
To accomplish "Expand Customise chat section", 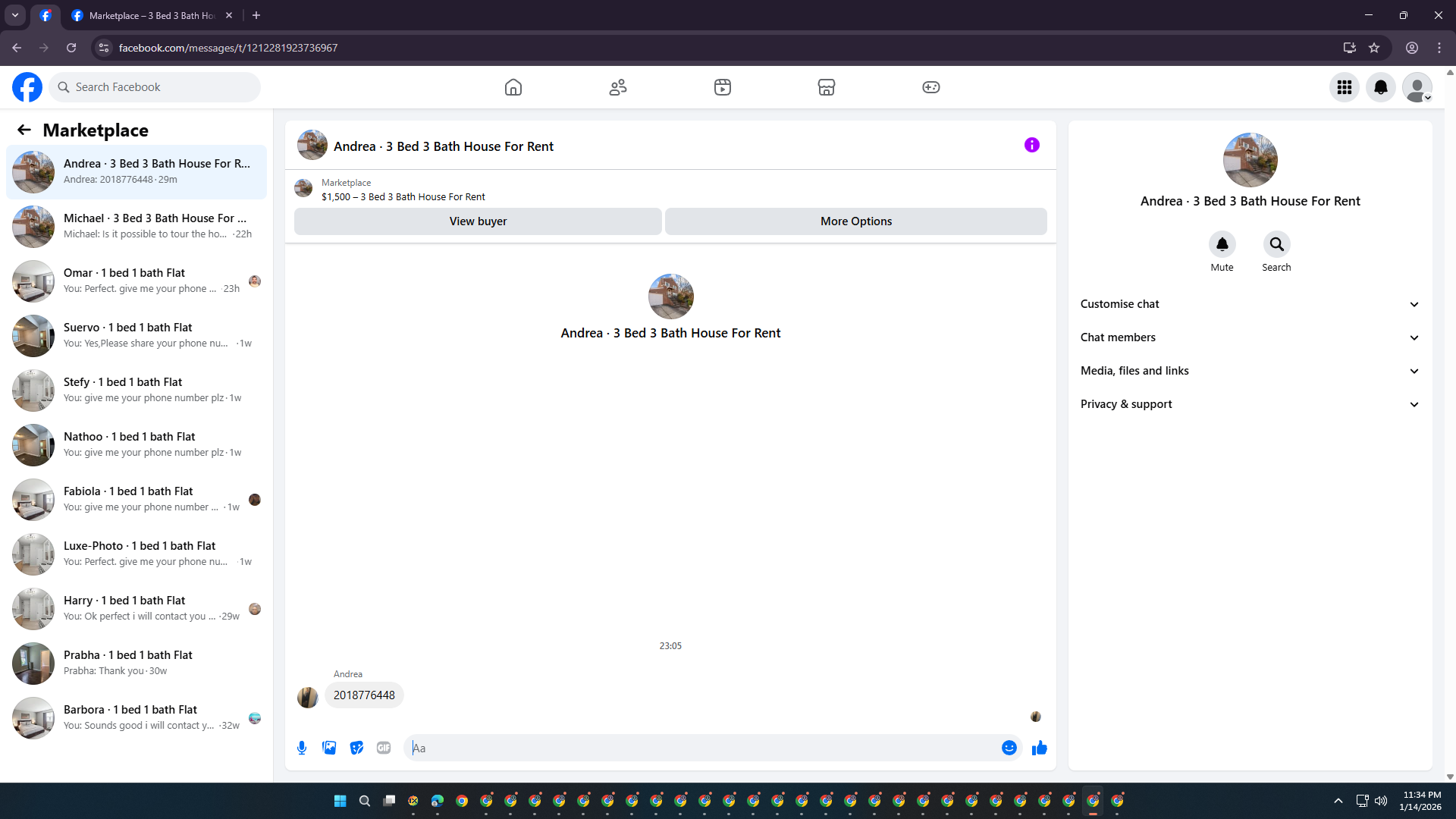I will [x=1250, y=304].
